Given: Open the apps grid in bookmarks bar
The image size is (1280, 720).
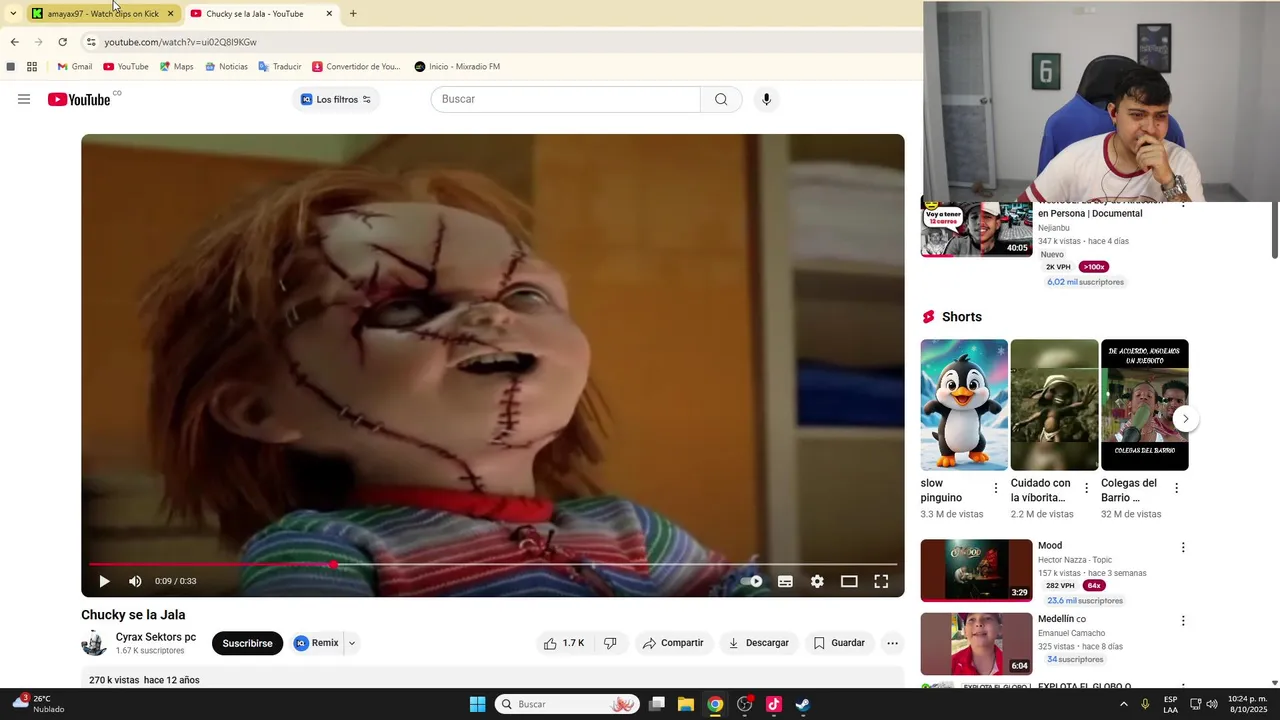Looking at the screenshot, I should coord(32,67).
